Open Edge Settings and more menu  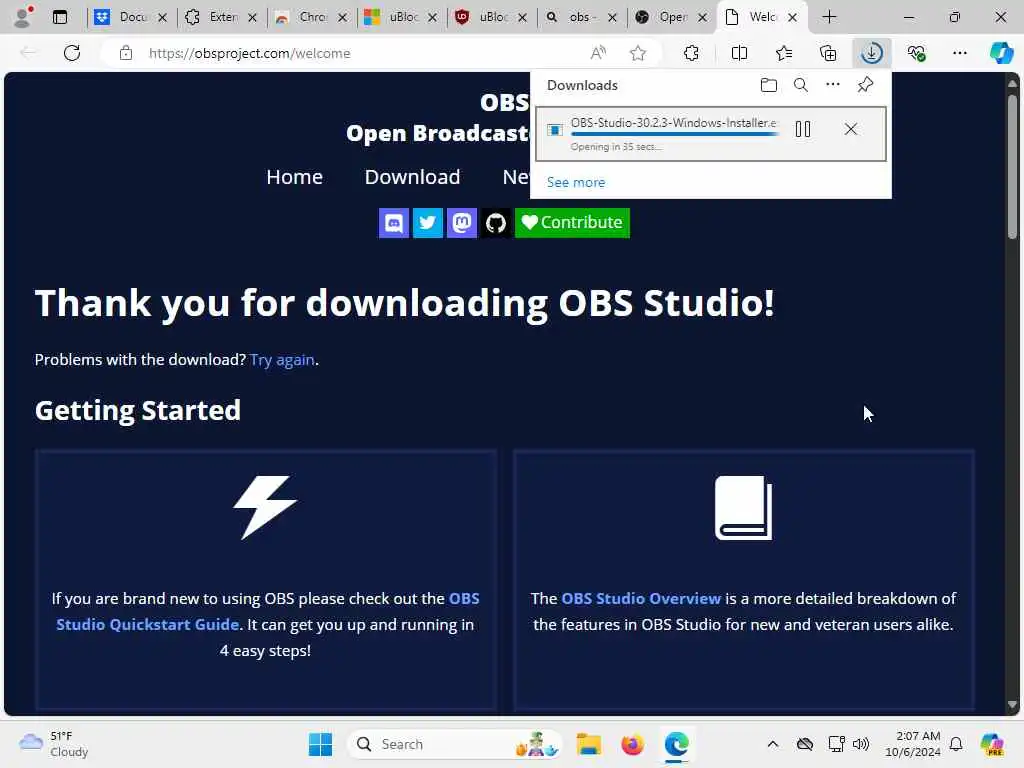[959, 53]
